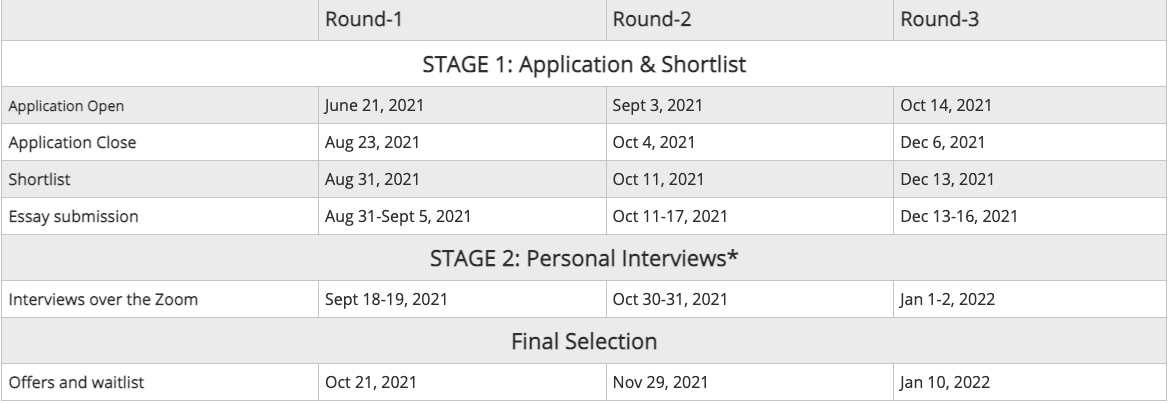
Task: Click the Application Close row label
Action: [72, 142]
